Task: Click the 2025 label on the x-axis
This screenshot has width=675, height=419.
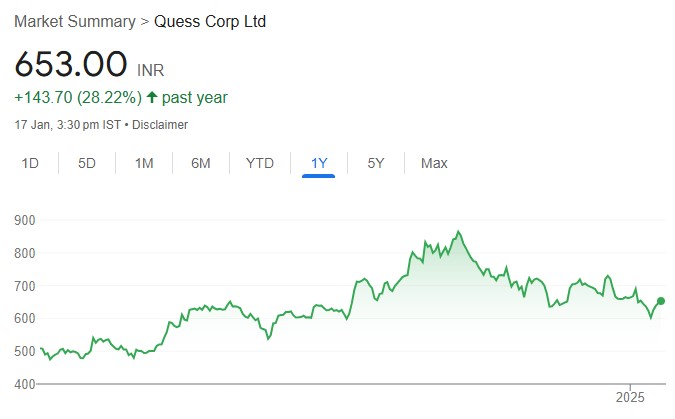Action: [x=631, y=397]
